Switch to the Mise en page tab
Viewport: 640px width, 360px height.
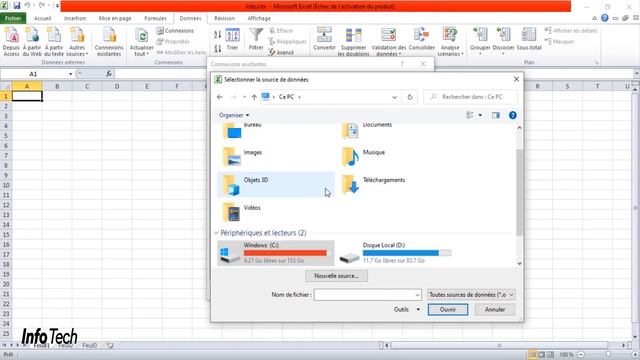(115, 18)
